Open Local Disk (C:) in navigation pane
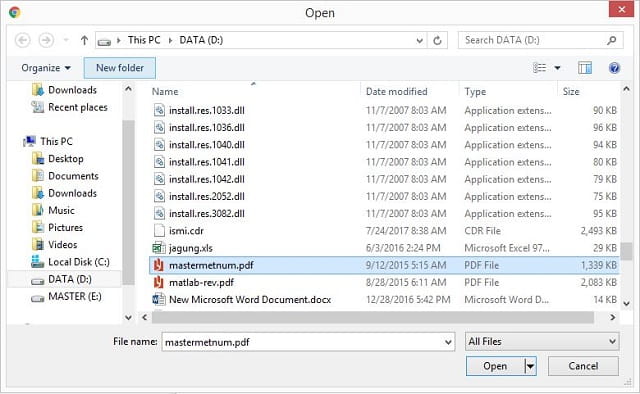The height and width of the screenshot is (394, 640). (x=71, y=262)
